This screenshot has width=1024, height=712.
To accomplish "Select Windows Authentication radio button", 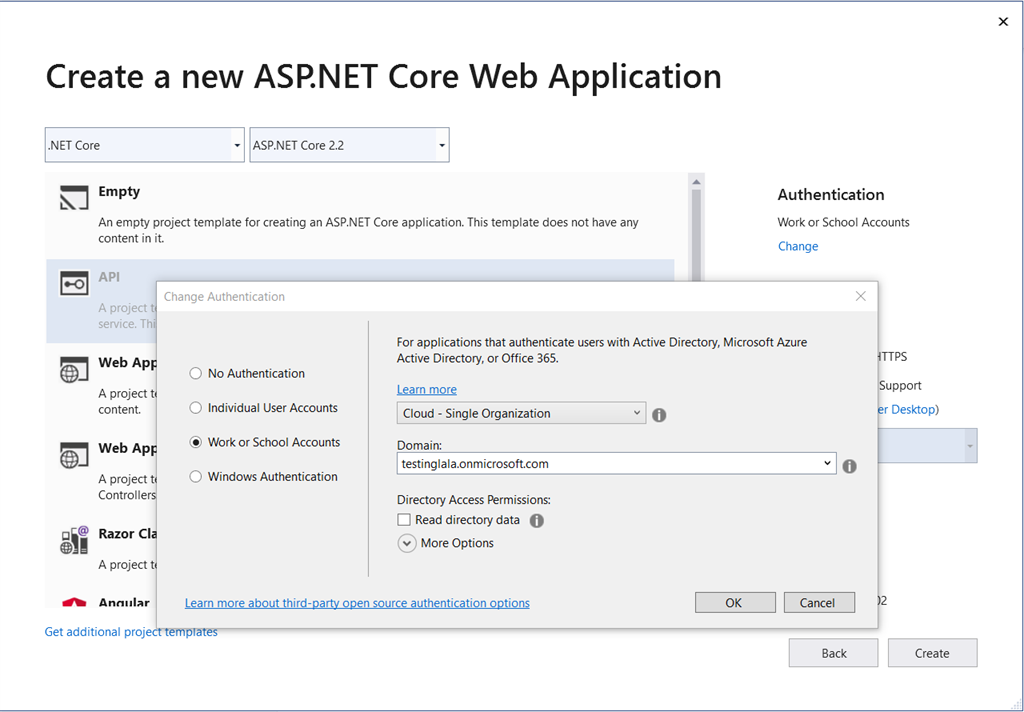I will click(x=195, y=477).
